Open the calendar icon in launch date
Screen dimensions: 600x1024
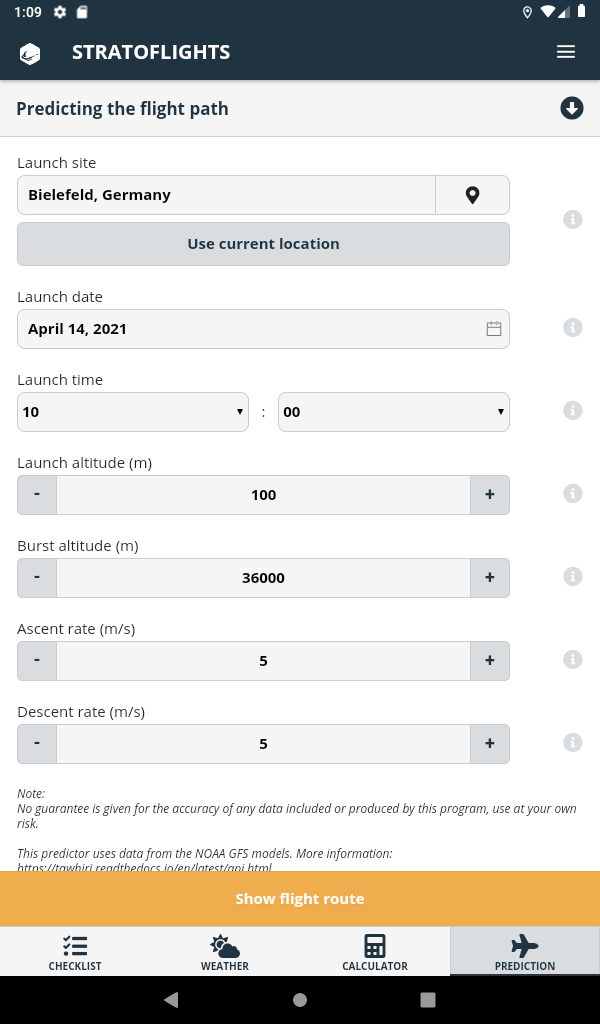493,329
